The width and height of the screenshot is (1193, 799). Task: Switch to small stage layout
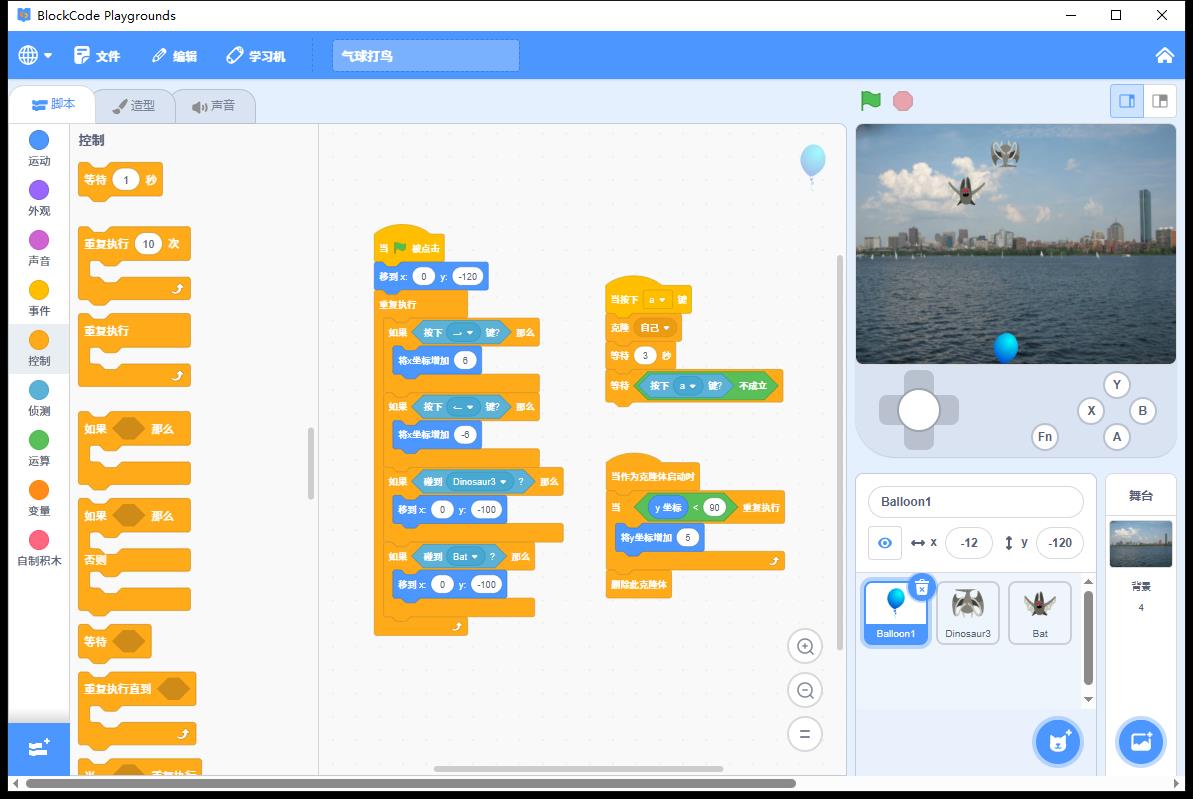(x=1160, y=101)
